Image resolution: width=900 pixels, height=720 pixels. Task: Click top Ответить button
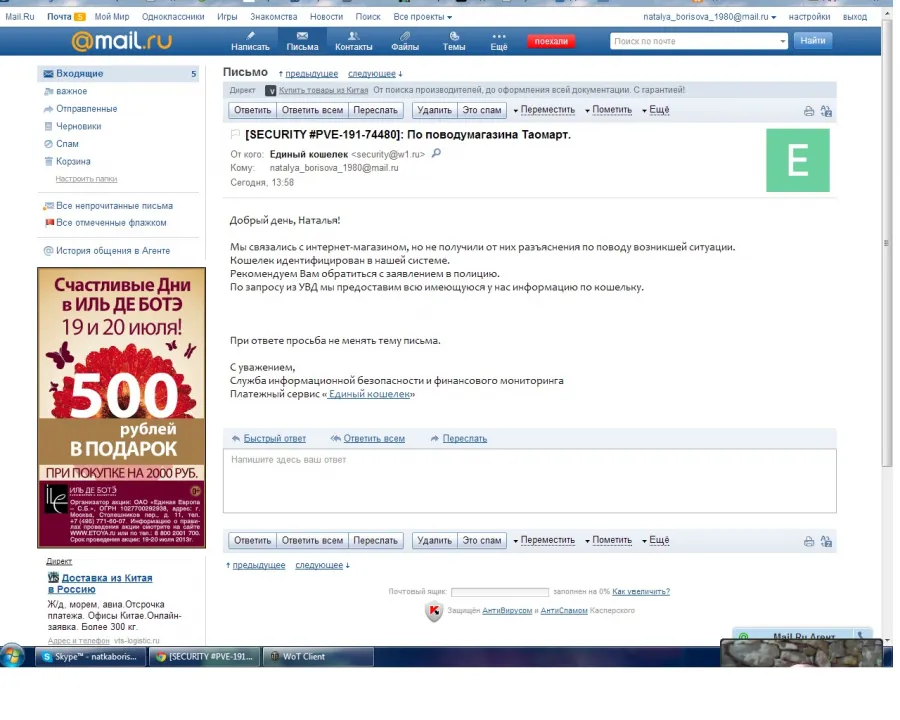pyautogui.click(x=252, y=110)
